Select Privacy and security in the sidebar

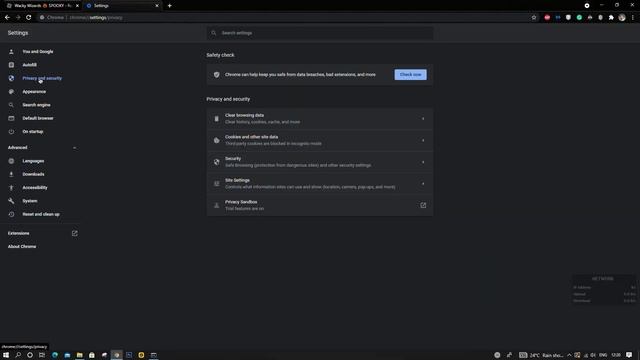tap(42, 78)
